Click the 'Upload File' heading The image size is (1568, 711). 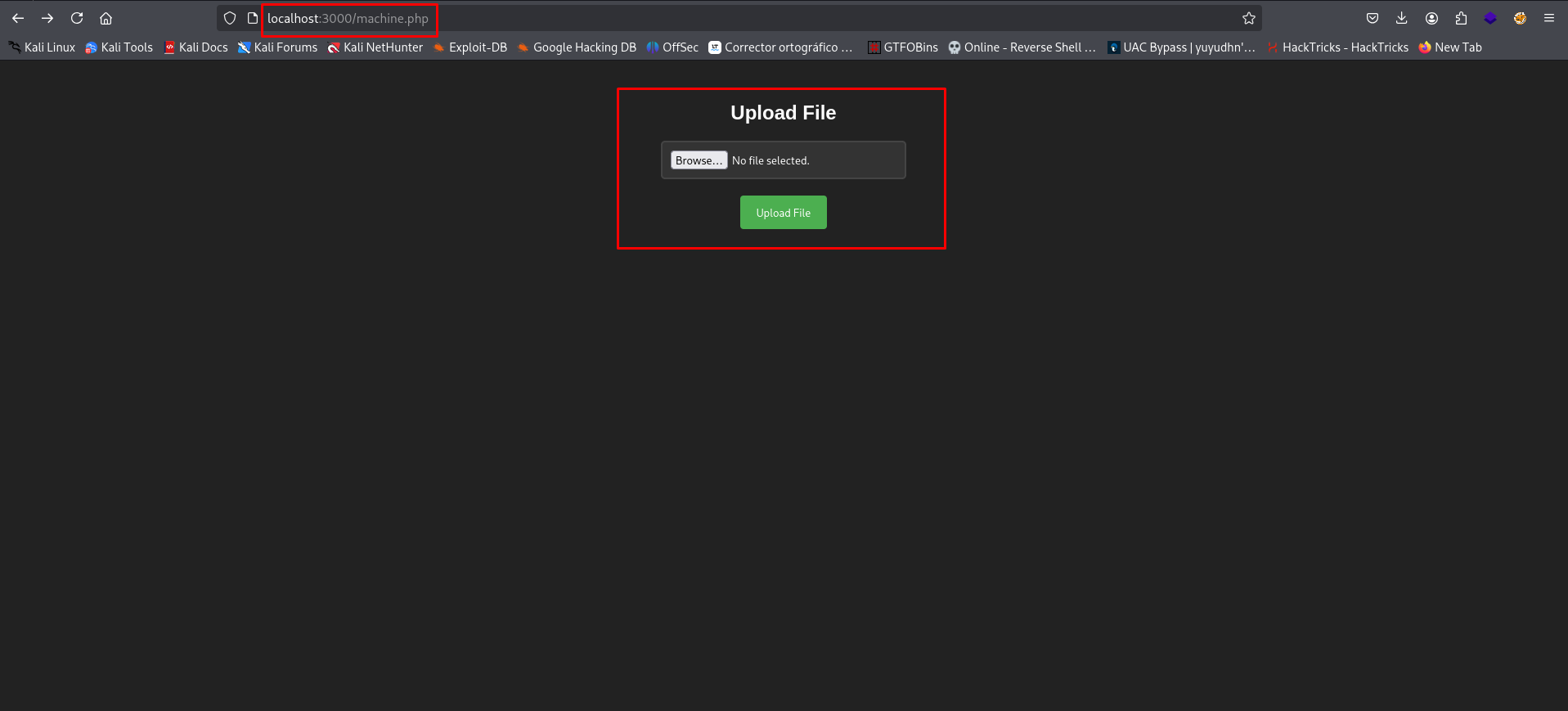coord(784,113)
